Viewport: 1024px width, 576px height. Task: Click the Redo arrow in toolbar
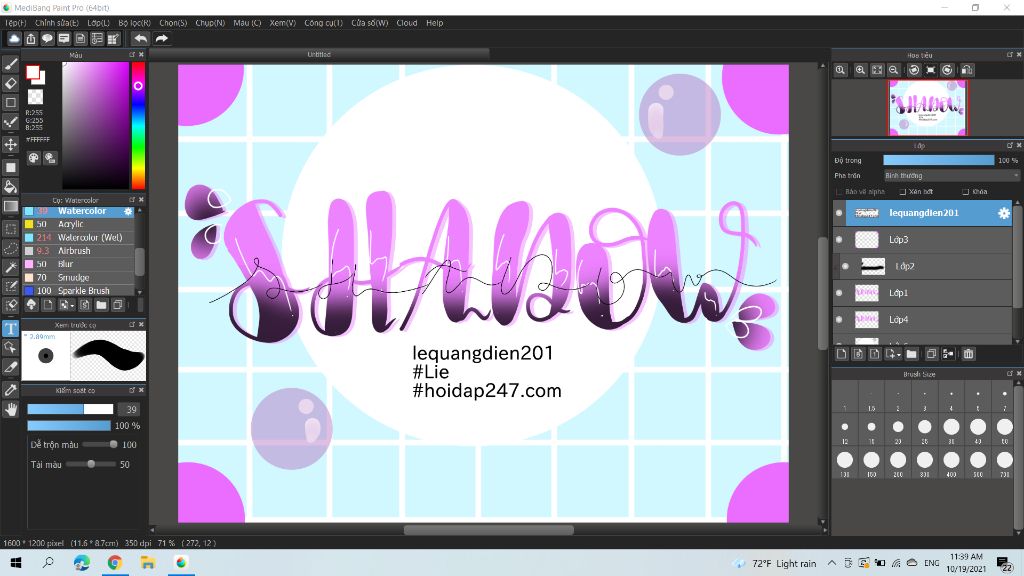click(x=161, y=39)
